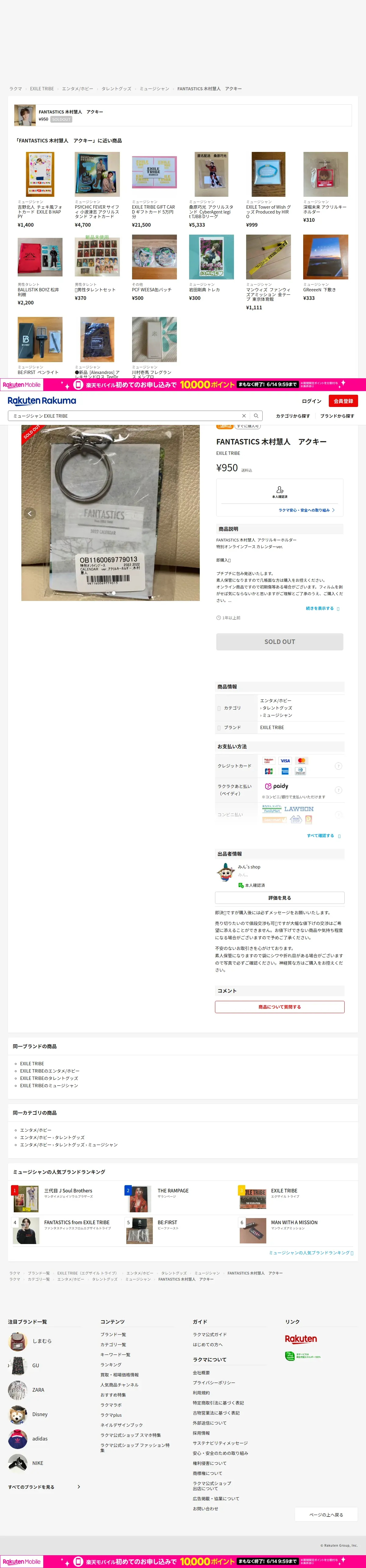
Task: Click EXILE TRIBE text under product title
Action: coord(228,454)
